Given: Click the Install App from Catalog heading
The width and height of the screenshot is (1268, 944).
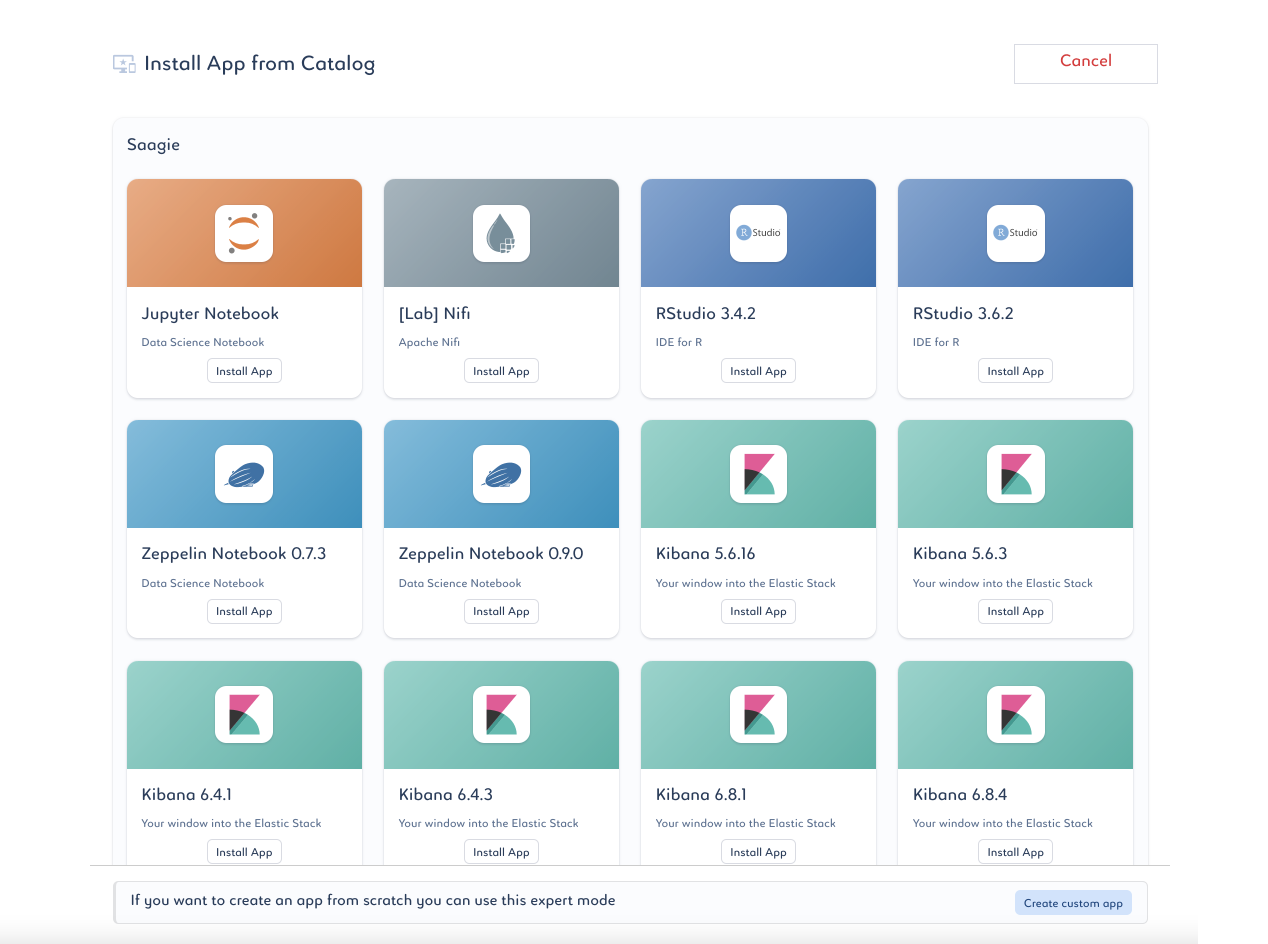Looking at the screenshot, I should click(260, 64).
